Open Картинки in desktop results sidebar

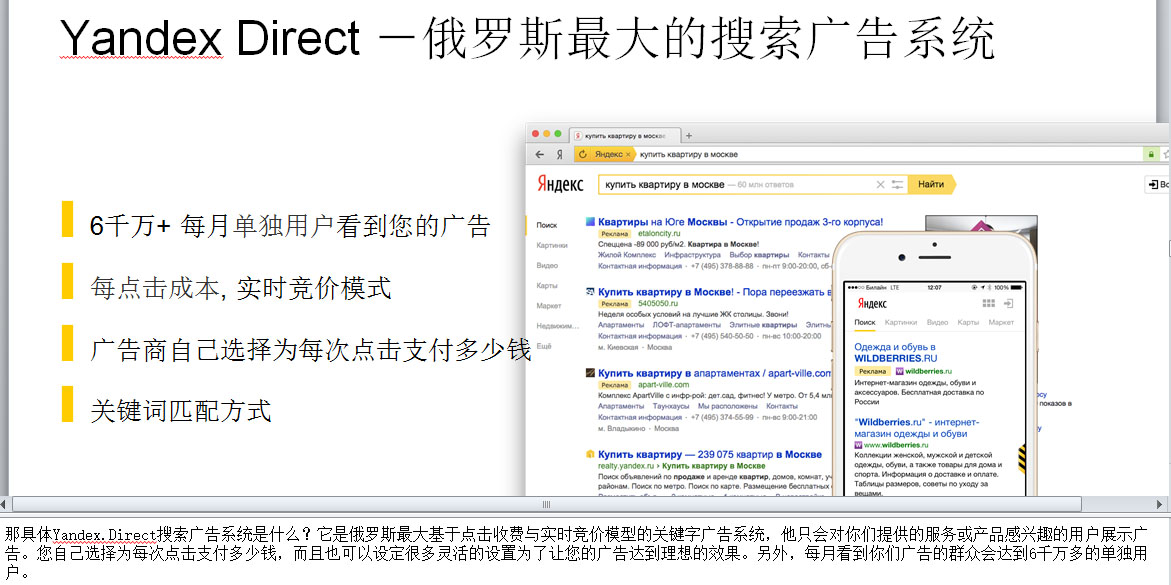(552, 245)
